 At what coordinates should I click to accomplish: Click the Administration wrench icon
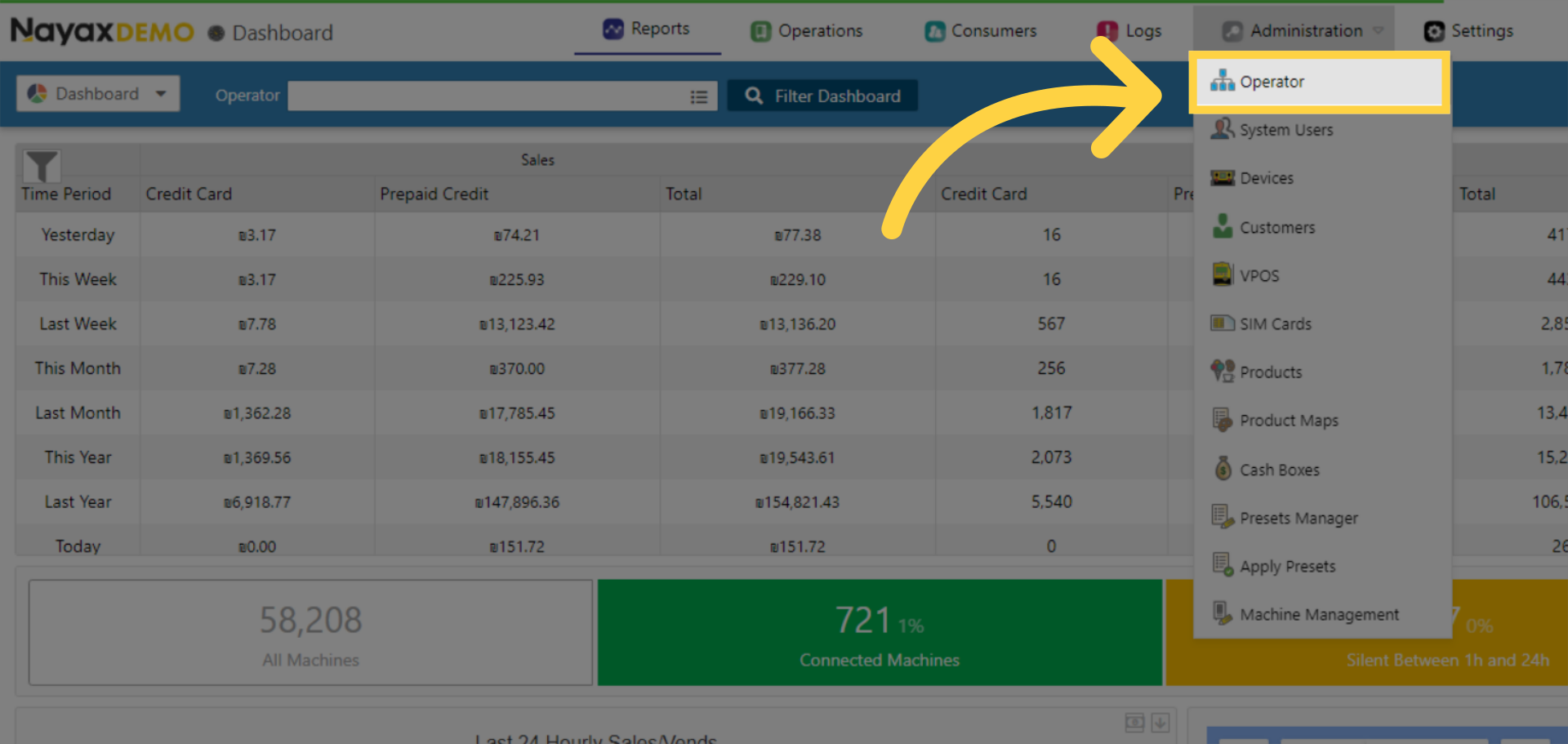point(1232,31)
